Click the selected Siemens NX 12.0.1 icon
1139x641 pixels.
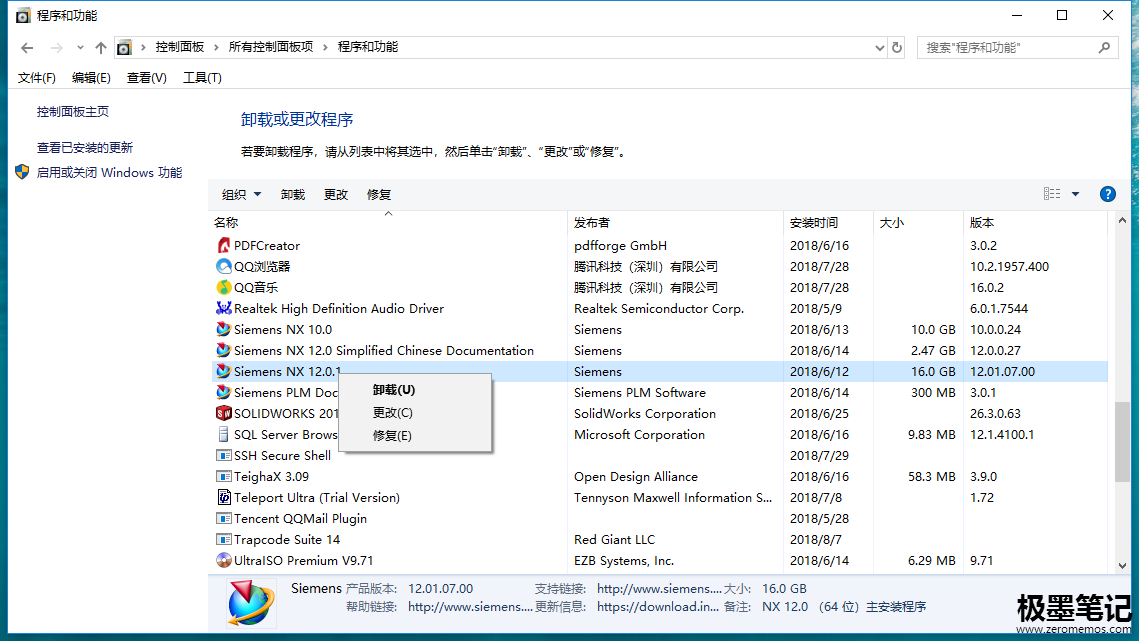[224, 371]
